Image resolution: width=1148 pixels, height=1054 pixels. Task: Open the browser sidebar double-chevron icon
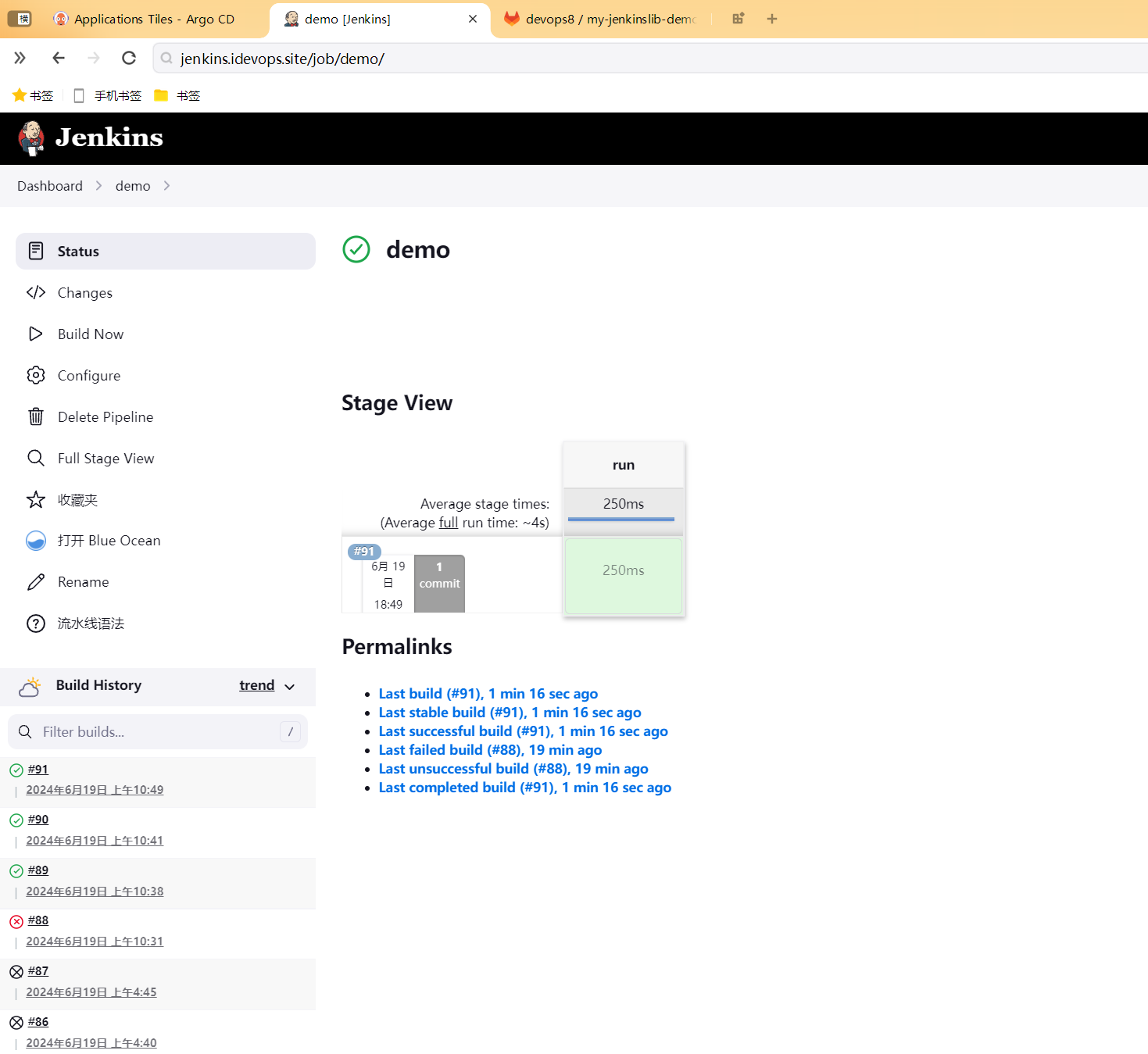(x=20, y=58)
